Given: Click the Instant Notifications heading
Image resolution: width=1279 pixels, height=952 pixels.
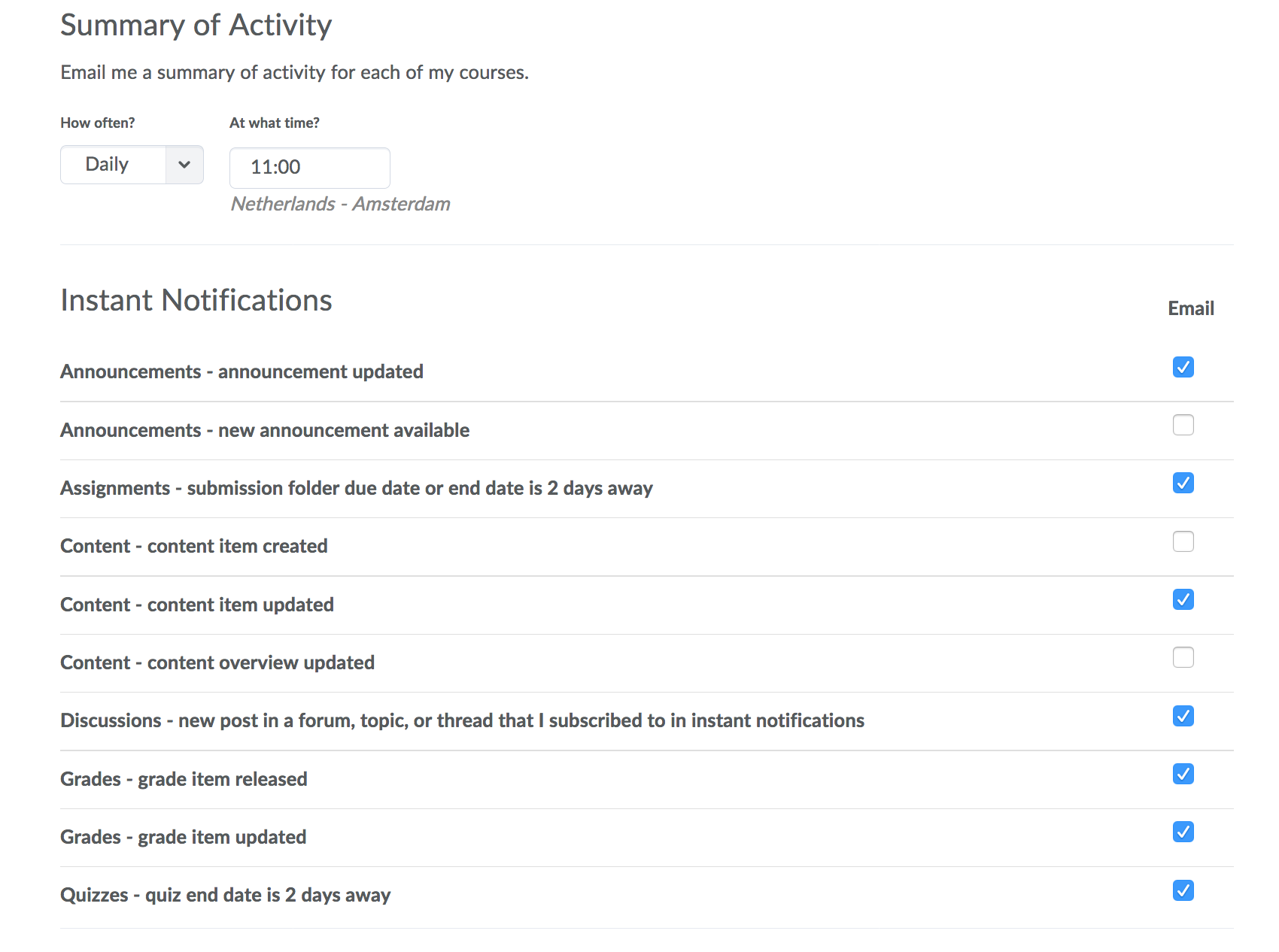Looking at the screenshot, I should (x=196, y=300).
